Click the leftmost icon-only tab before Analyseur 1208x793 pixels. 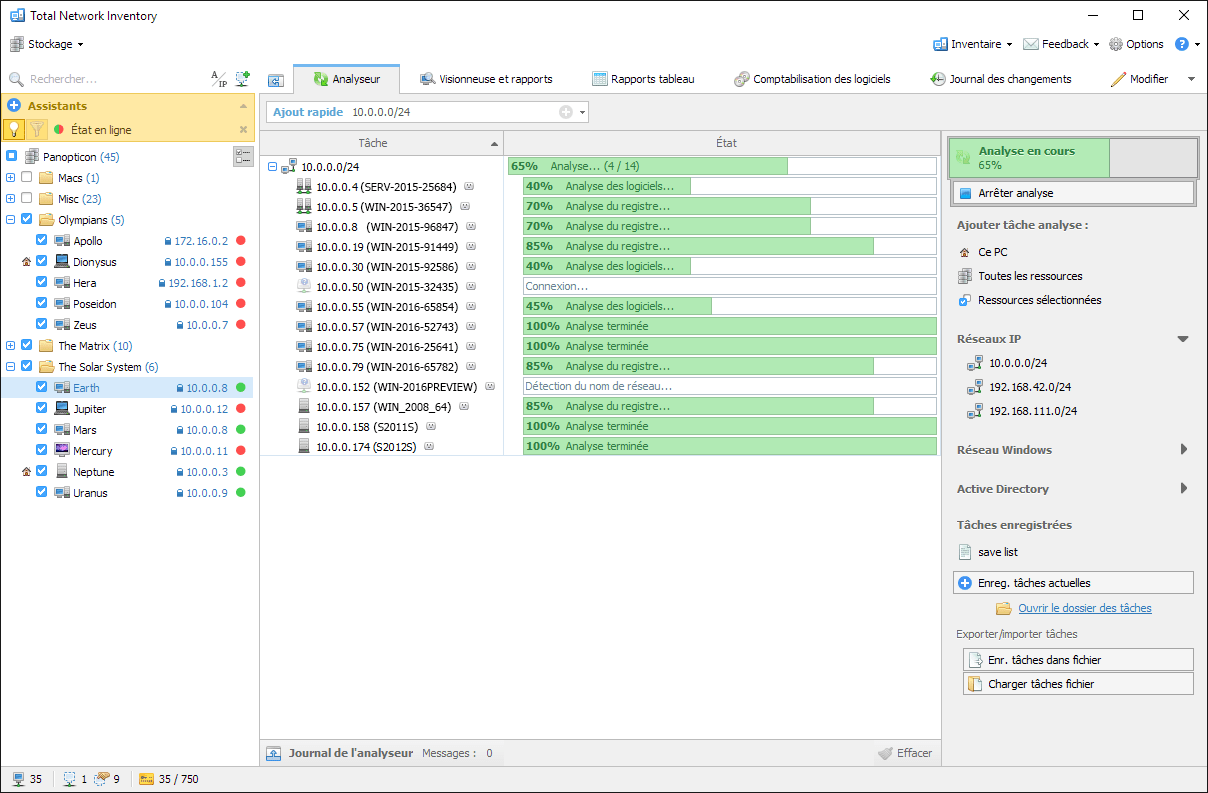click(276, 80)
